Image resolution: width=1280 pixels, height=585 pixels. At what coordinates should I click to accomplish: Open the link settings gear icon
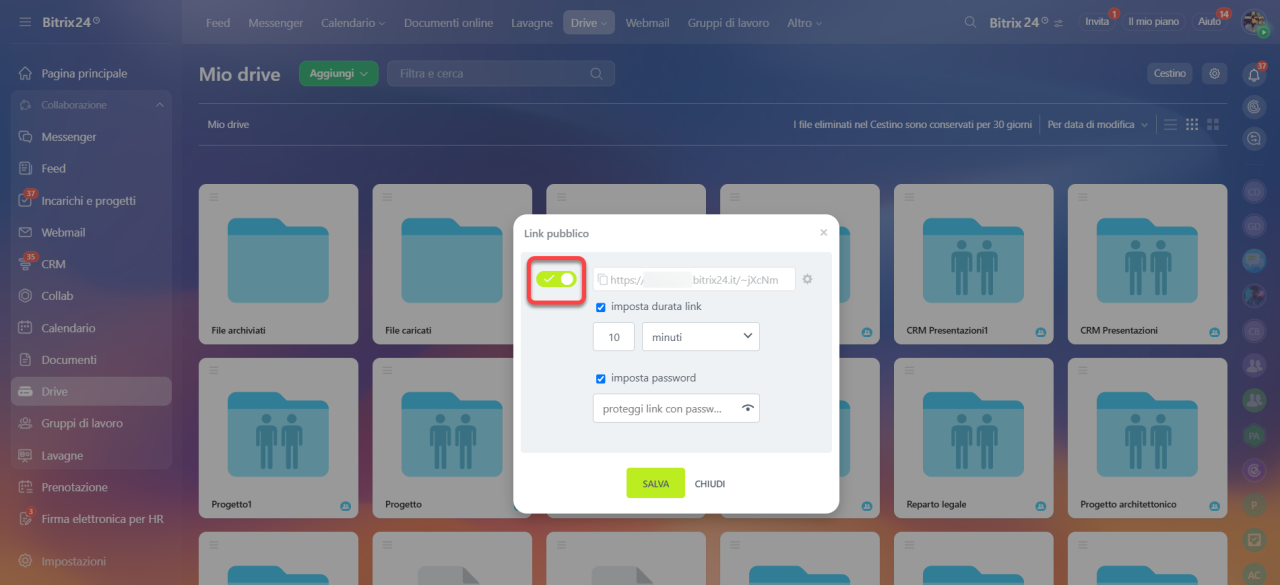click(x=807, y=279)
